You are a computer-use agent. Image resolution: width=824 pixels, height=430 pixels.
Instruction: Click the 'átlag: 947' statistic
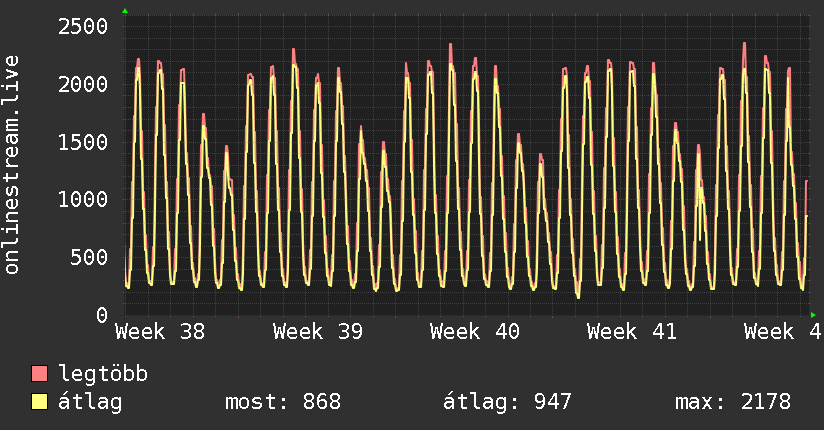tap(507, 402)
